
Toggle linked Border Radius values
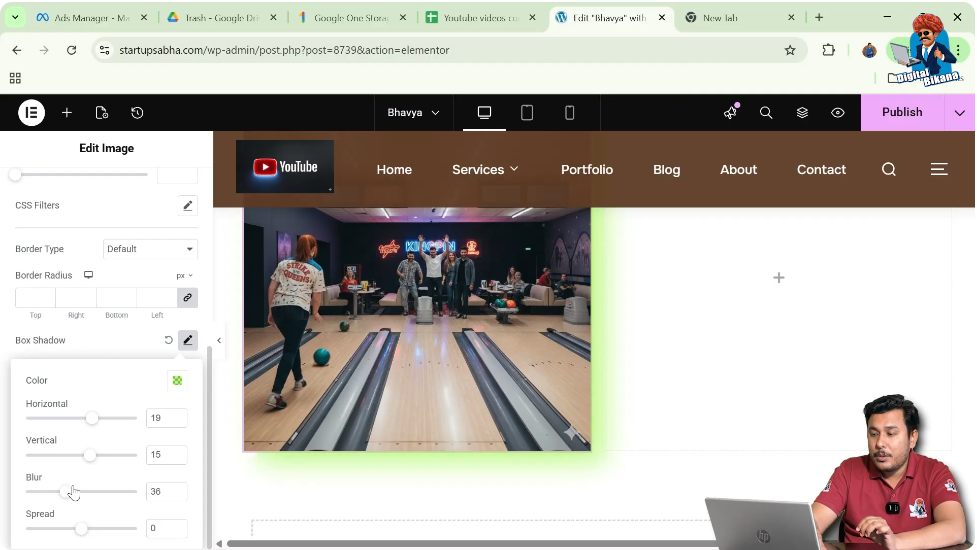click(187, 297)
